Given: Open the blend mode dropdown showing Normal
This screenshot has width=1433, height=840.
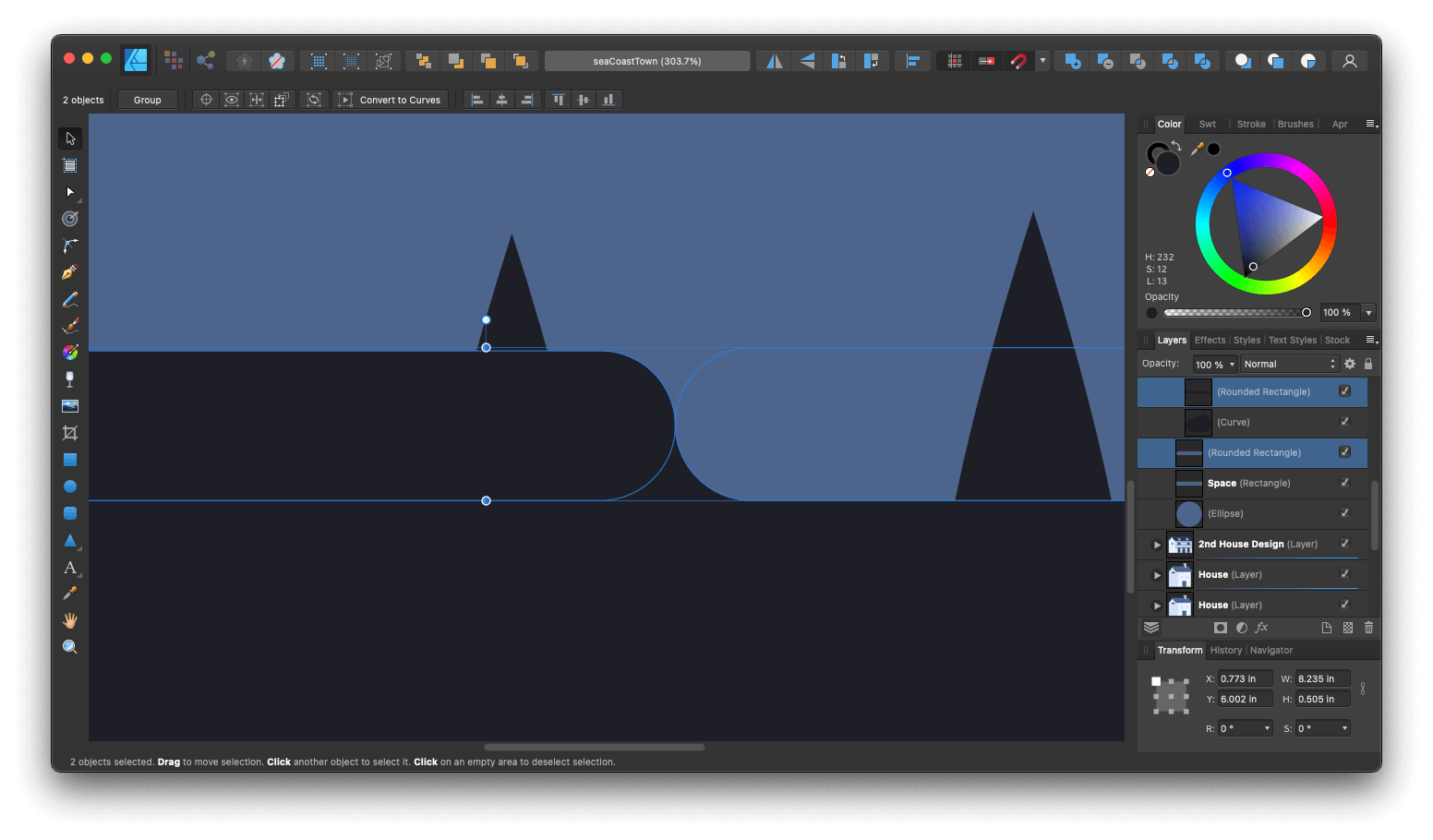Looking at the screenshot, I should (x=1289, y=364).
